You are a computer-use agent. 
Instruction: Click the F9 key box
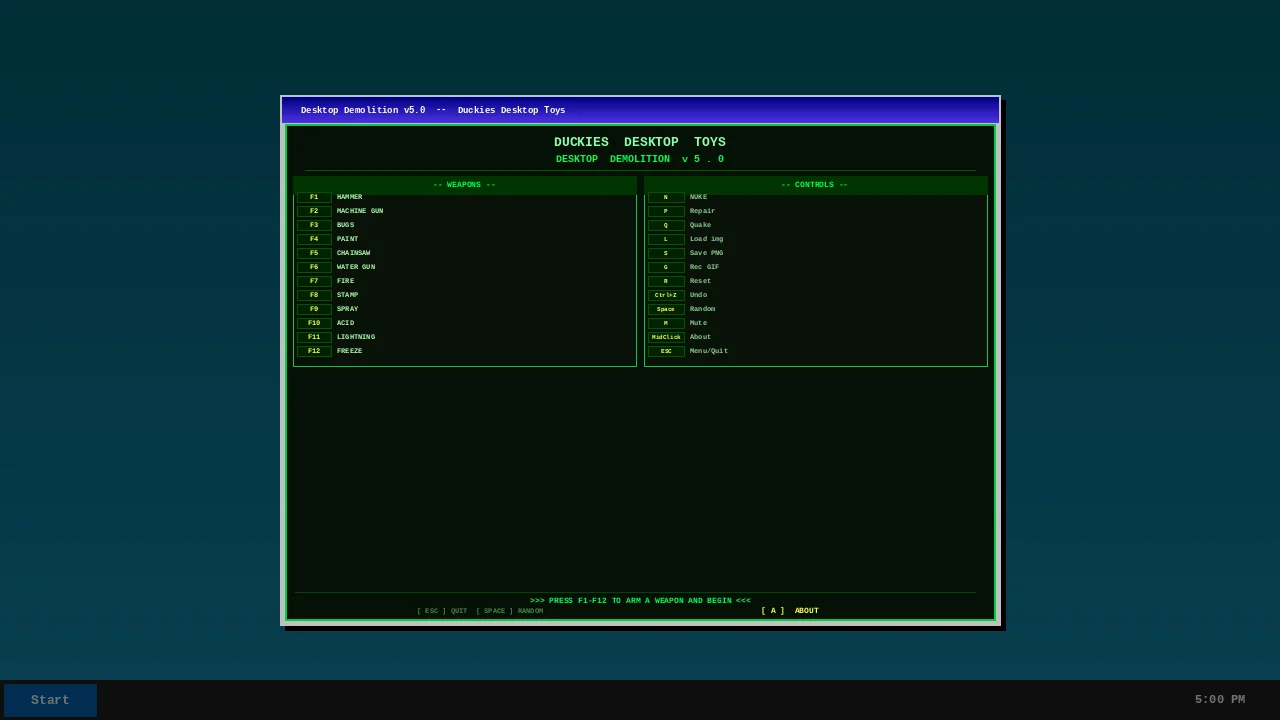coord(314,309)
